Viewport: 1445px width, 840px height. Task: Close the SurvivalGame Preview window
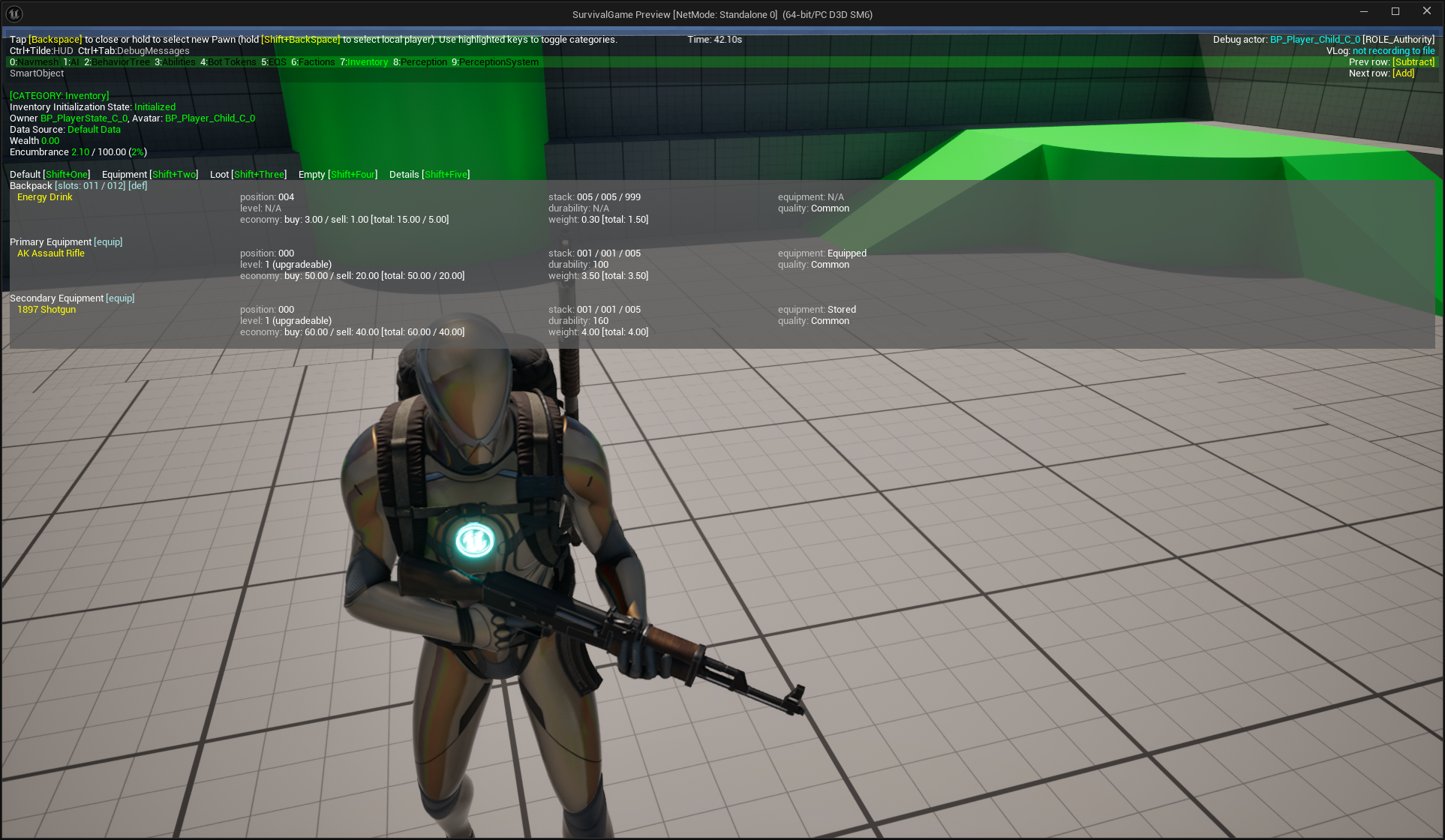[1427, 11]
